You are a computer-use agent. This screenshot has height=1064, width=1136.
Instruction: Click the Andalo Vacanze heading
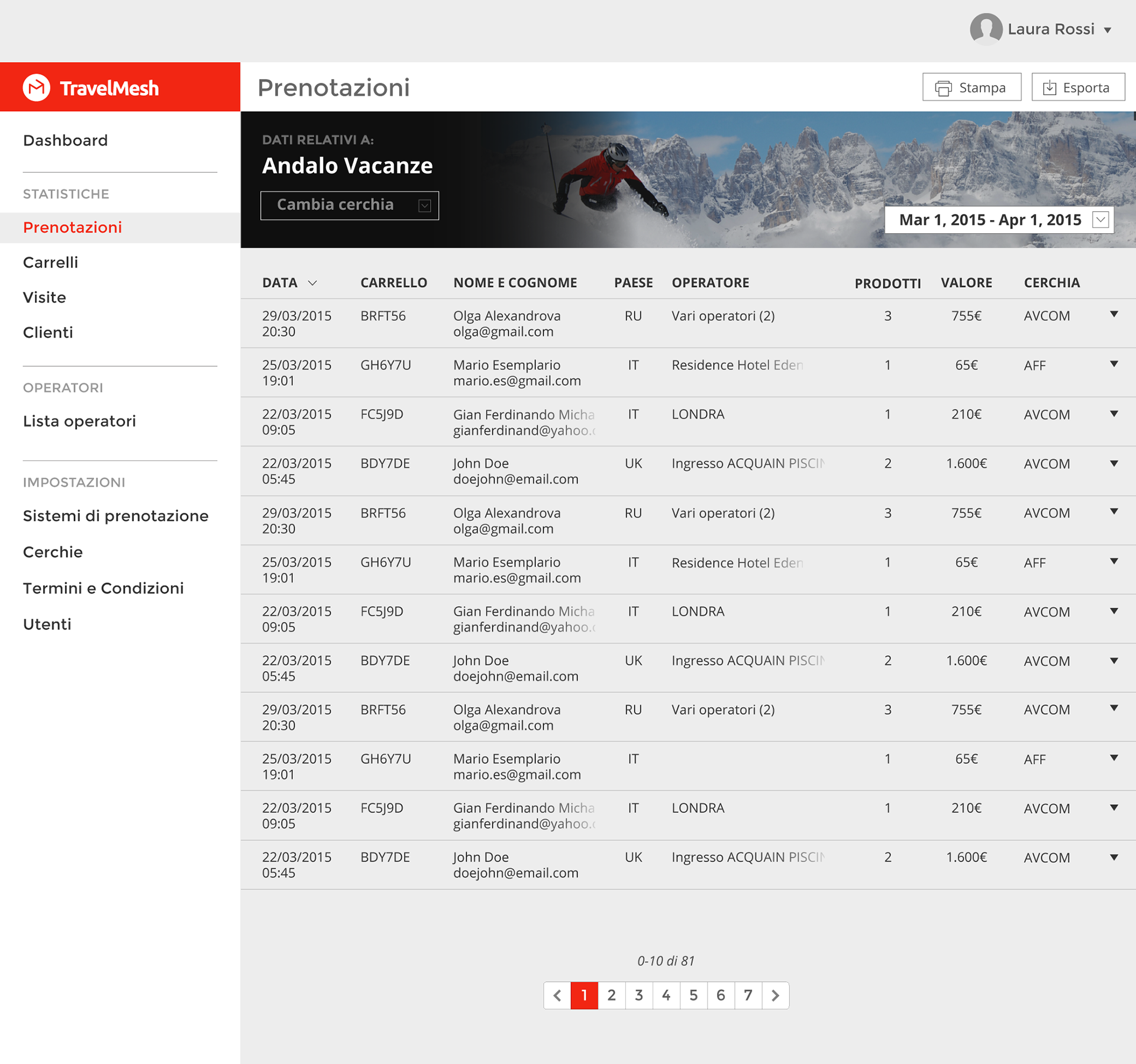pyautogui.click(x=347, y=166)
